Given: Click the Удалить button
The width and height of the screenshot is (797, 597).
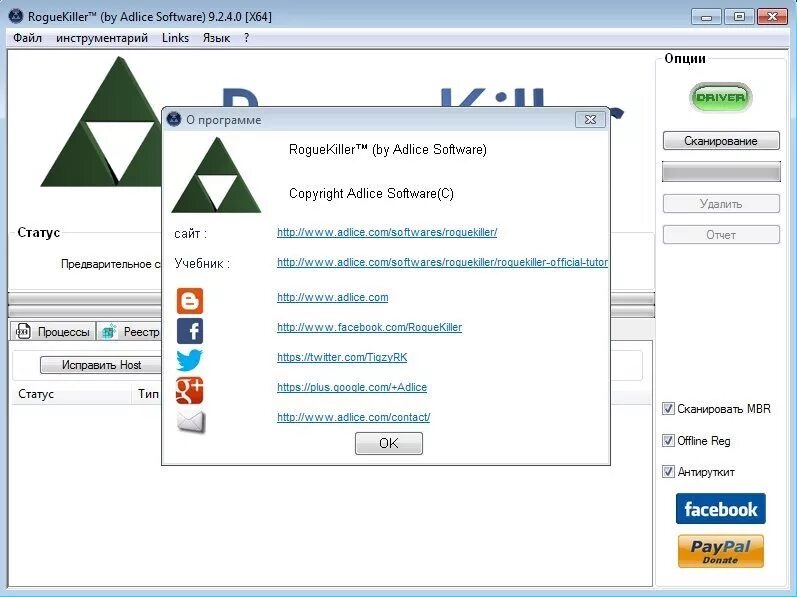Looking at the screenshot, I should tap(721, 204).
